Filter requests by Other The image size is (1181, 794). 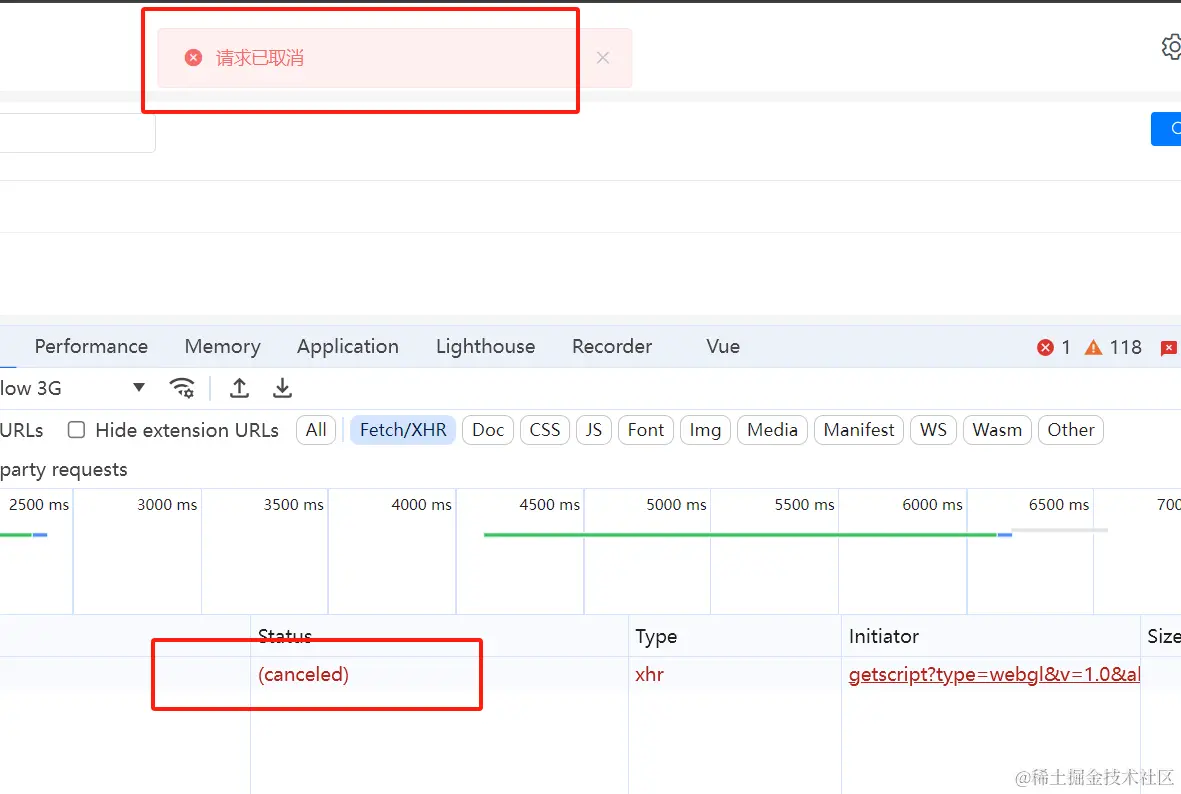click(x=1070, y=430)
